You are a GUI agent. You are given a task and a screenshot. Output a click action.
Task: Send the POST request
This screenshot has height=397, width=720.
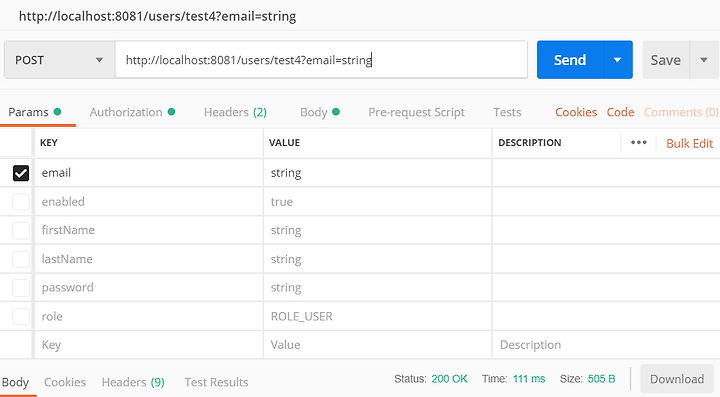tap(570, 60)
